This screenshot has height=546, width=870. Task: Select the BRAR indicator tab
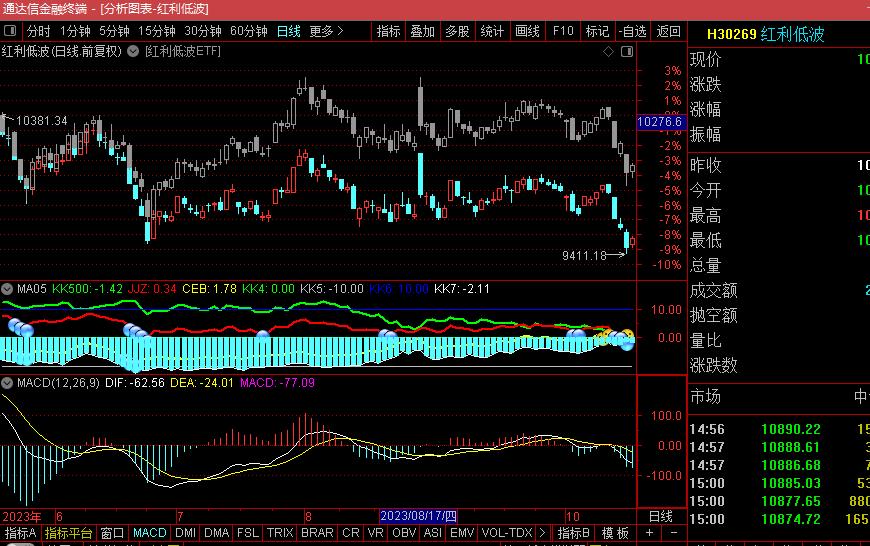coord(317,533)
